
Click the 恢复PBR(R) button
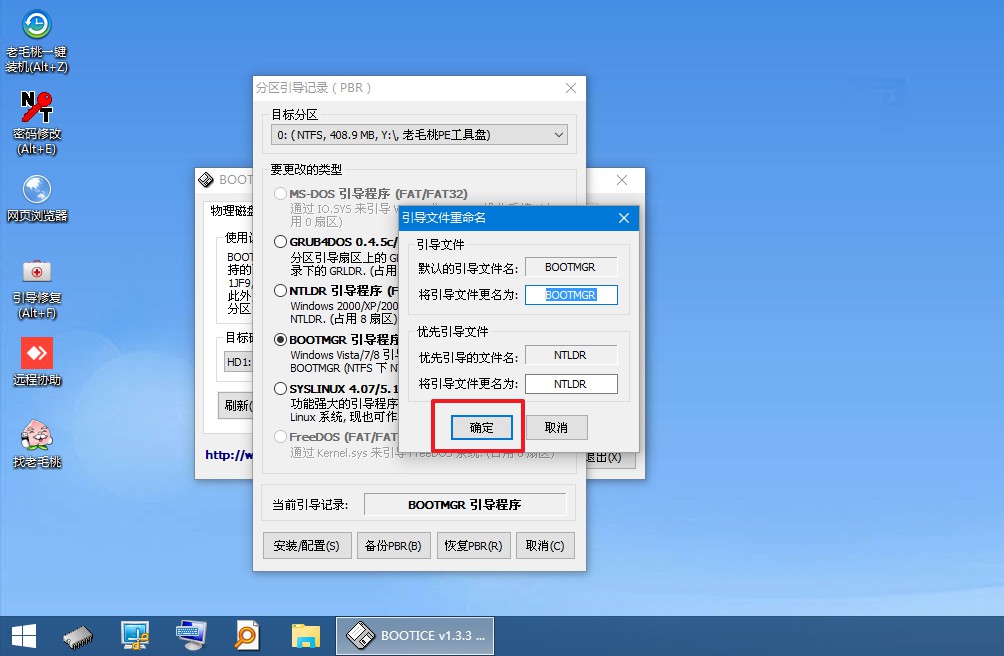[x=473, y=545]
